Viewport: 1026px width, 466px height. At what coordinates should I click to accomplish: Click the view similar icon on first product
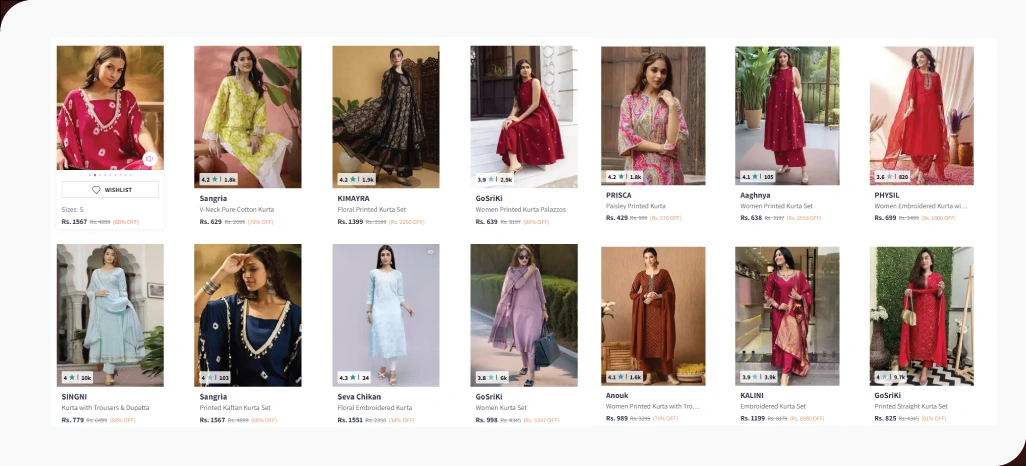[149, 158]
